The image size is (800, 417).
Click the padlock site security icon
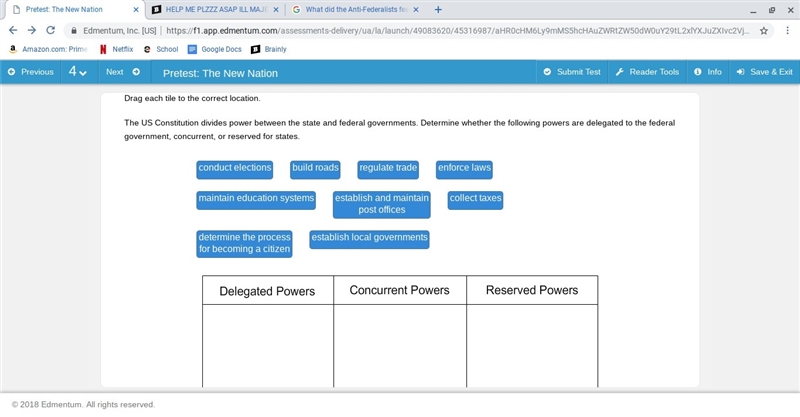coord(74,31)
